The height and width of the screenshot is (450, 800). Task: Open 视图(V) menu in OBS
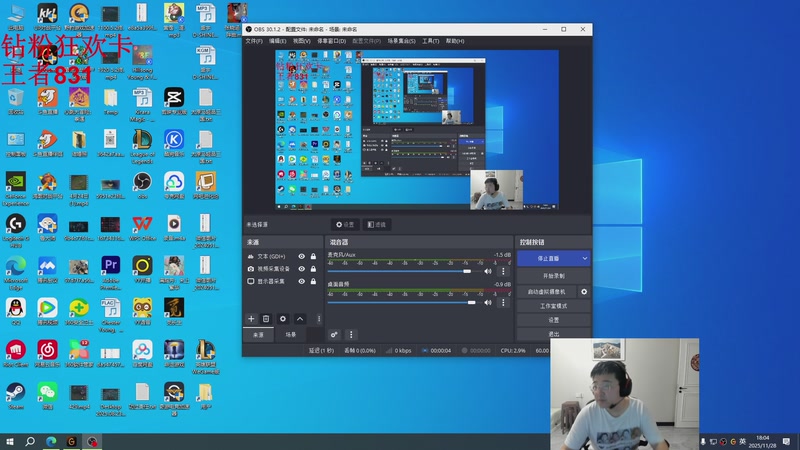(x=302, y=41)
